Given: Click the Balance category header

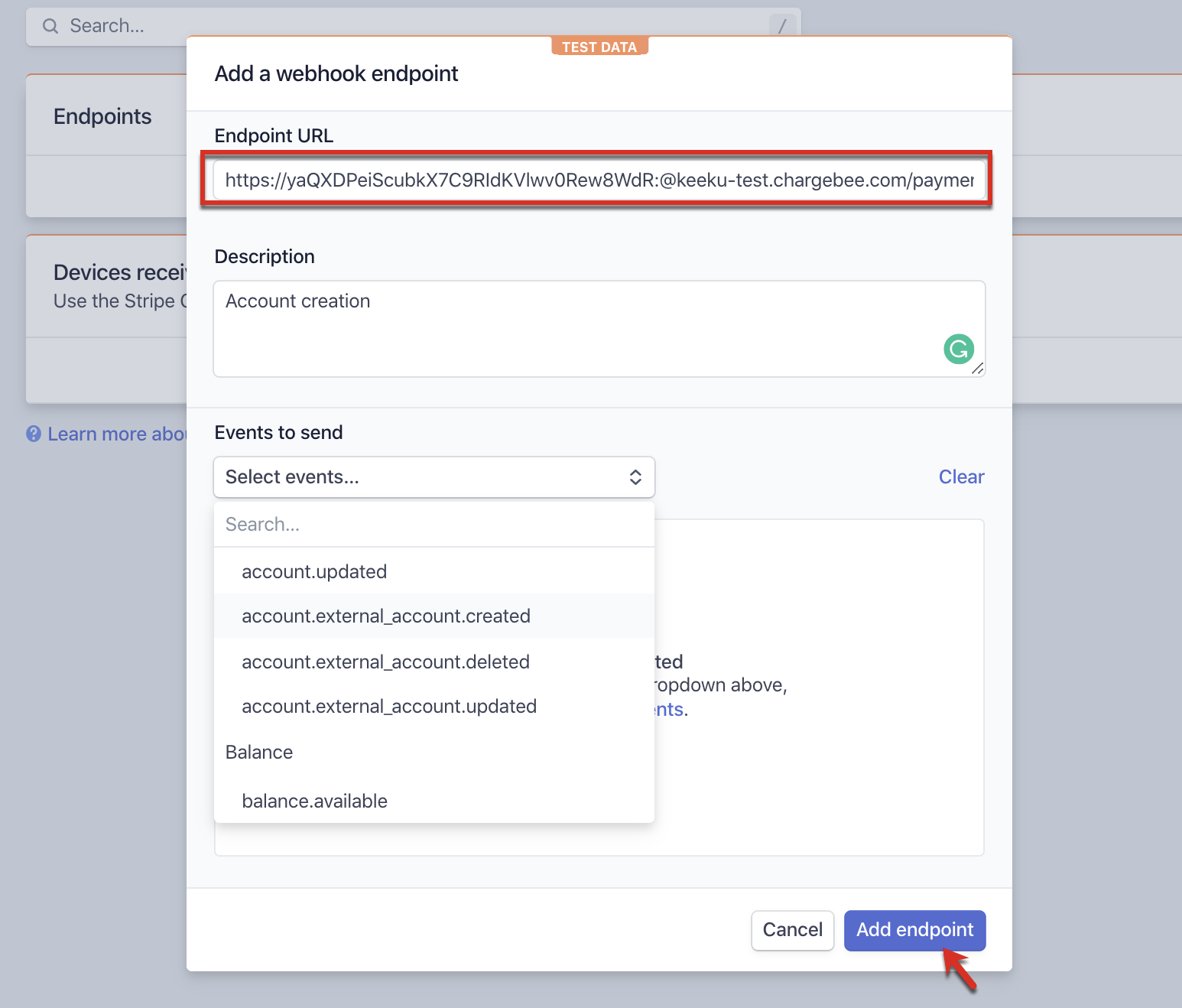Looking at the screenshot, I should click(x=259, y=752).
